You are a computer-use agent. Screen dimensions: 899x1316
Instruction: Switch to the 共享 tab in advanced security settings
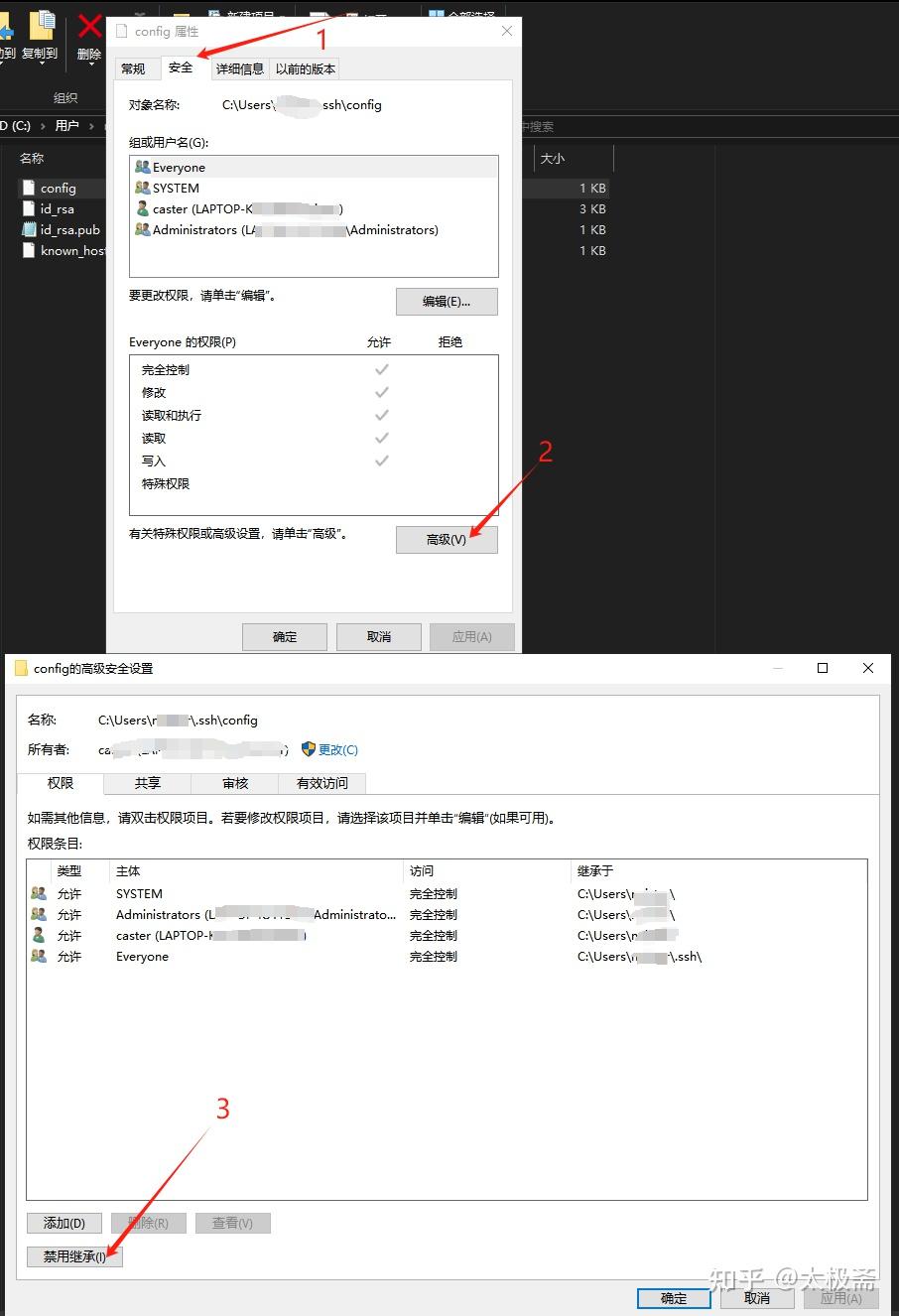coord(148,783)
